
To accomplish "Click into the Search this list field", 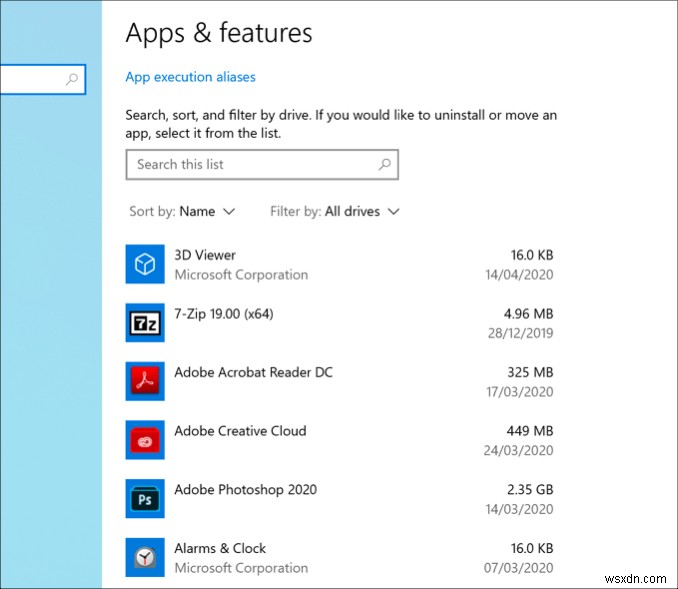I will coord(262,165).
